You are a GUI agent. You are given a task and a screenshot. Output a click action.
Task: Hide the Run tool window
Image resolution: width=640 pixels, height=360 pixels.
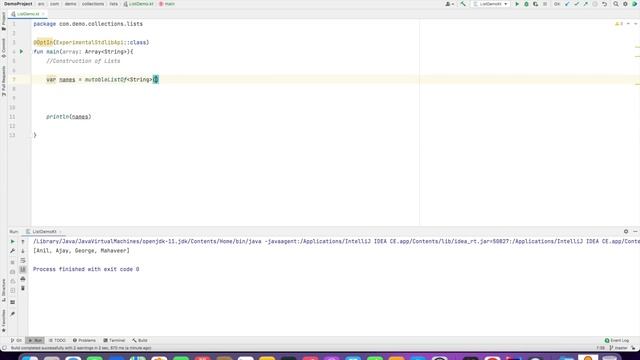point(635,231)
